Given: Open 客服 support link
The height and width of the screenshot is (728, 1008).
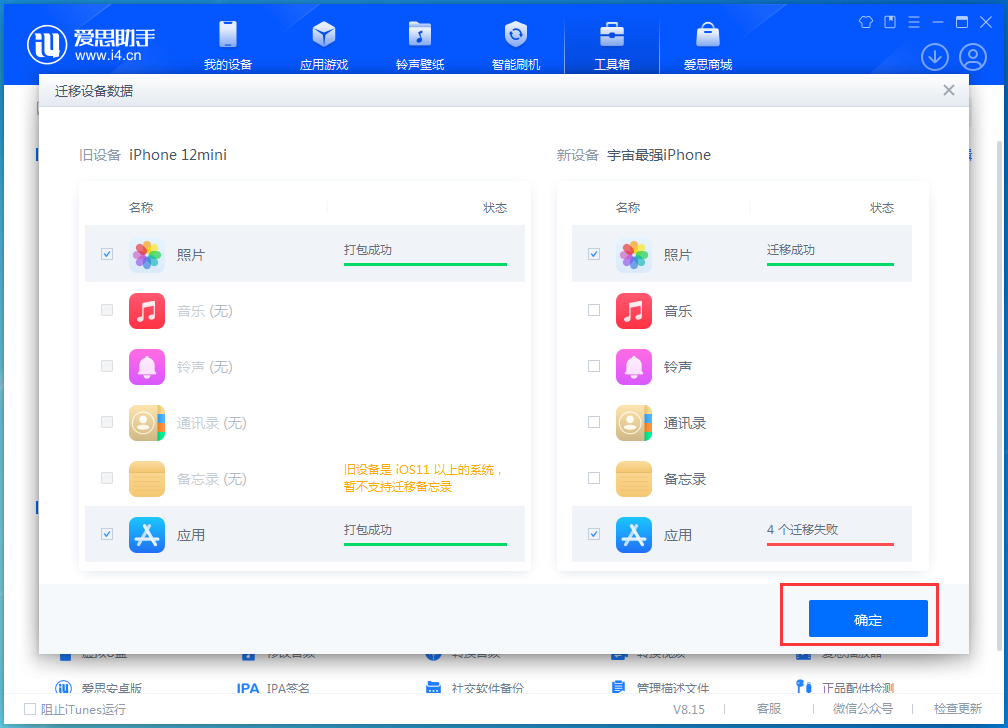Looking at the screenshot, I should tap(769, 709).
